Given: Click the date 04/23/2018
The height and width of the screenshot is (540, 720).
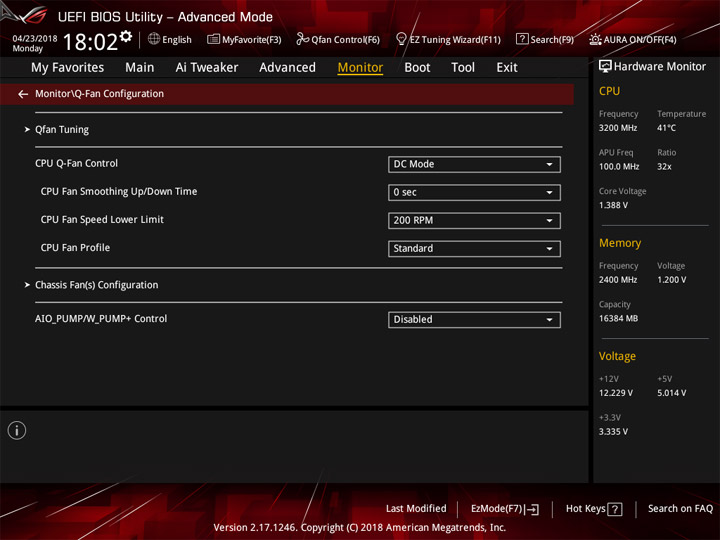Looking at the screenshot, I should (35, 39).
